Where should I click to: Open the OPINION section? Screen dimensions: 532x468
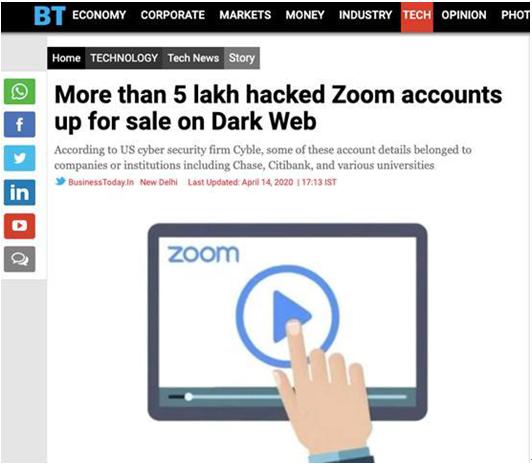click(x=464, y=15)
